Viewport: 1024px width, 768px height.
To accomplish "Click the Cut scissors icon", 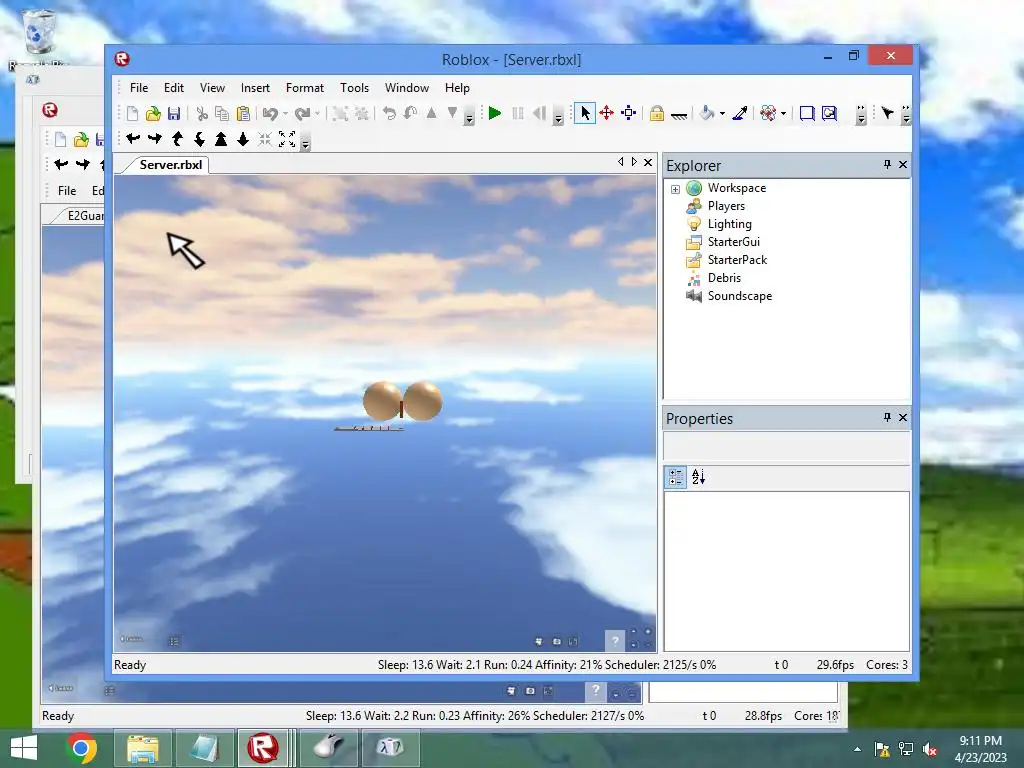I will pyautogui.click(x=202, y=114).
